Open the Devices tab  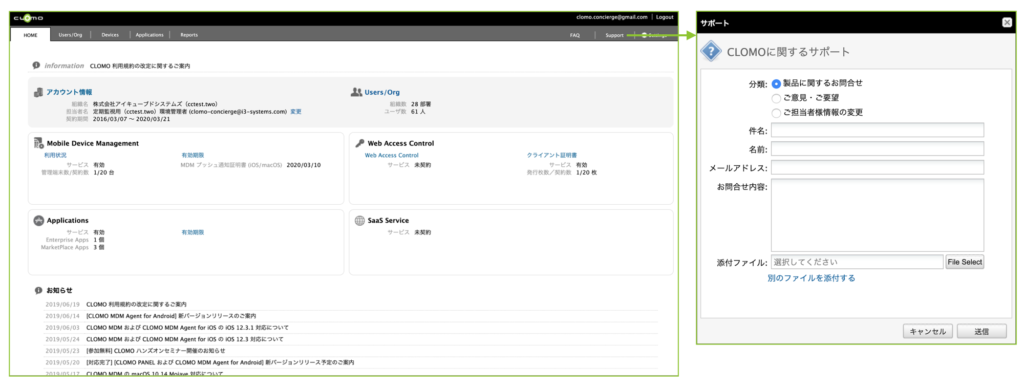point(110,35)
